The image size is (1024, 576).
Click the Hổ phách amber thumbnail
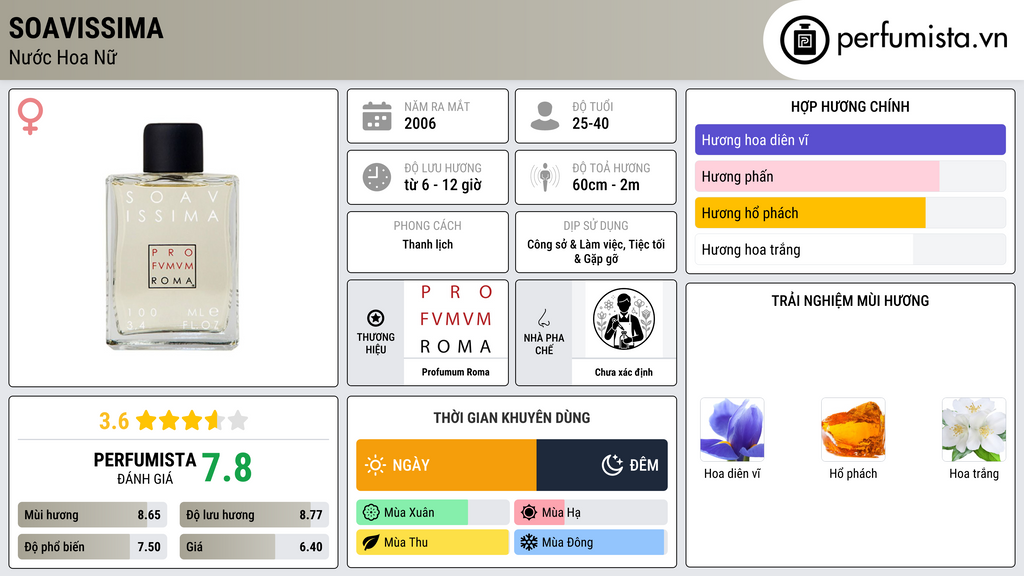(x=853, y=430)
